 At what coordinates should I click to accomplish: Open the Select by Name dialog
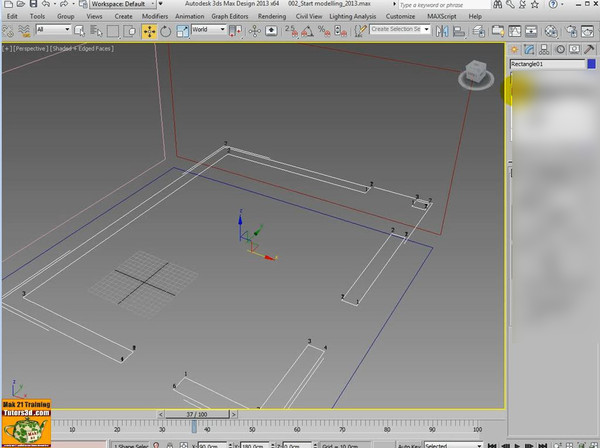96,31
